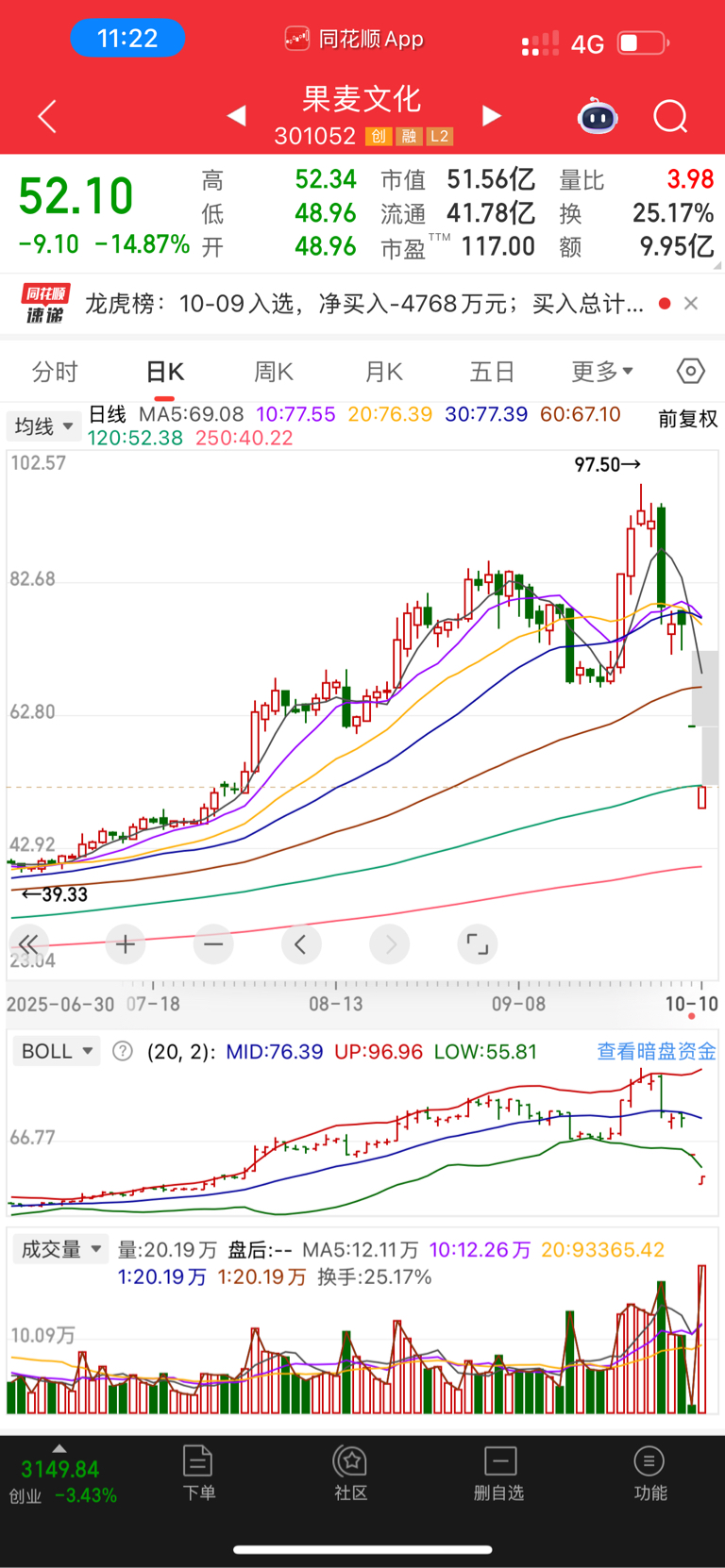Tap the 创 badge under stock name
The image size is (725, 1568).
379,137
